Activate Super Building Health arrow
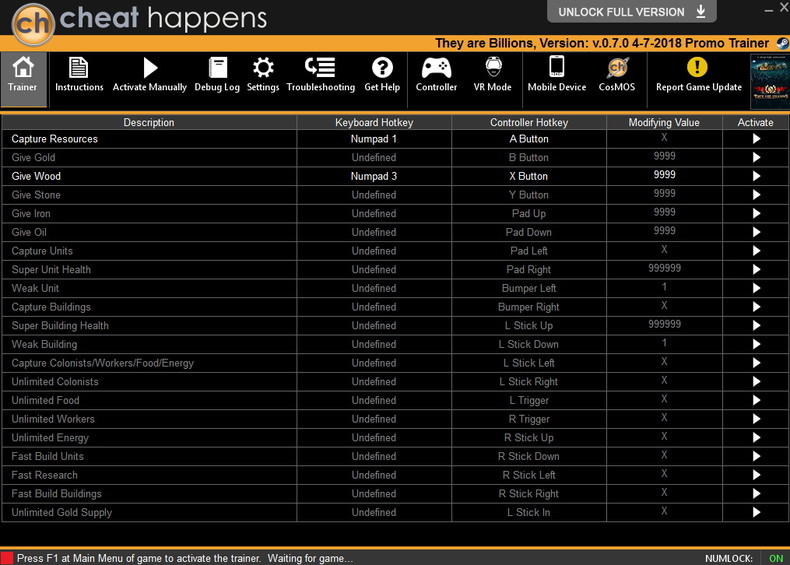 [x=756, y=326]
